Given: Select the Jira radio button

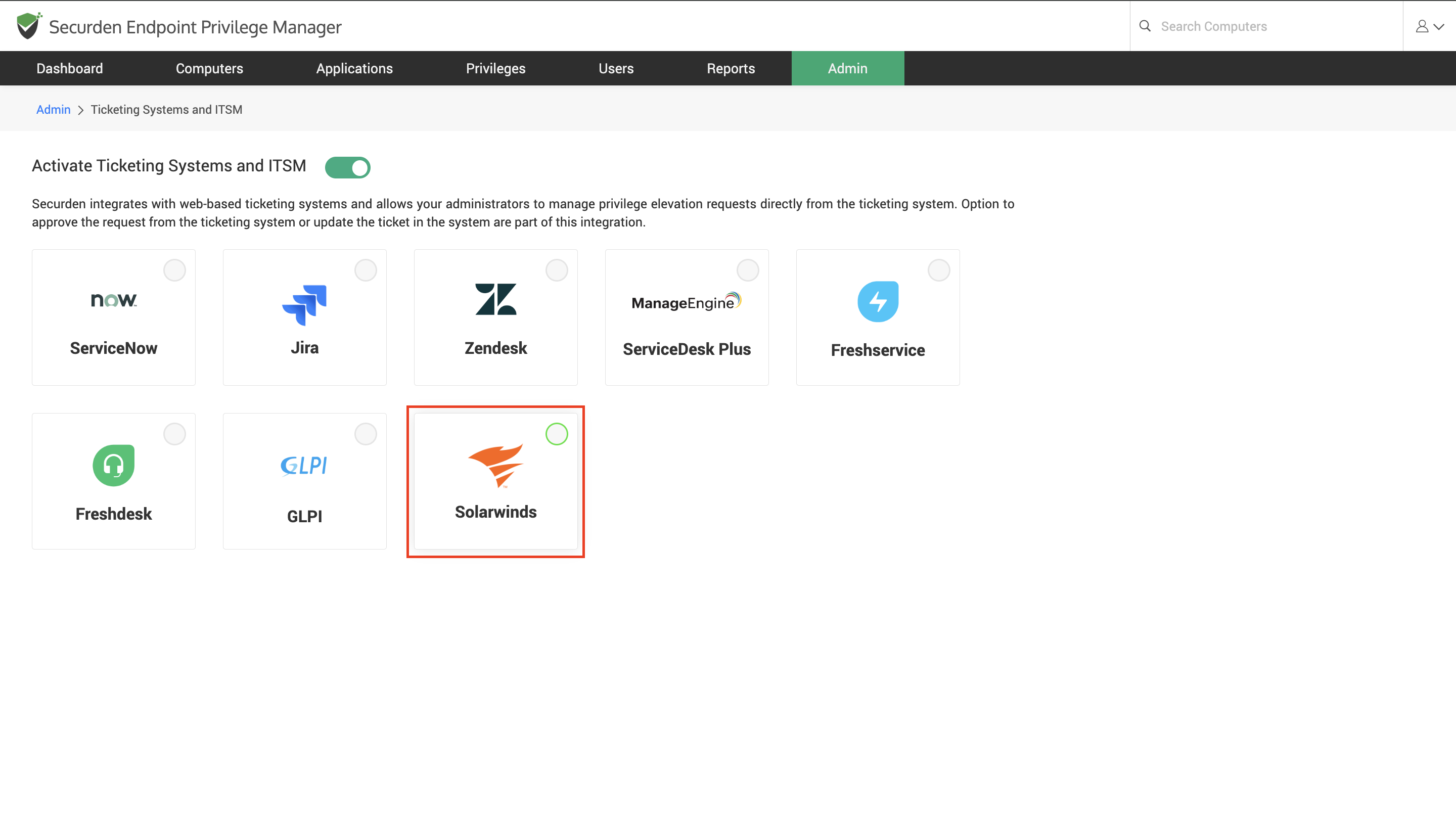Looking at the screenshot, I should click(x=366, y=270).
